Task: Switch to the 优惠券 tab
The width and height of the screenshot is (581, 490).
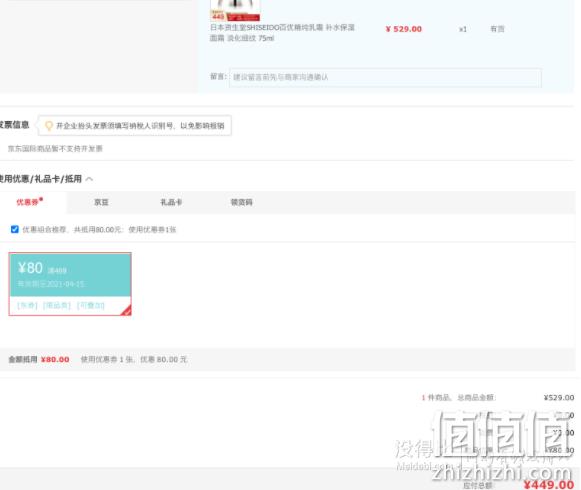Action: tap(29, 202)
